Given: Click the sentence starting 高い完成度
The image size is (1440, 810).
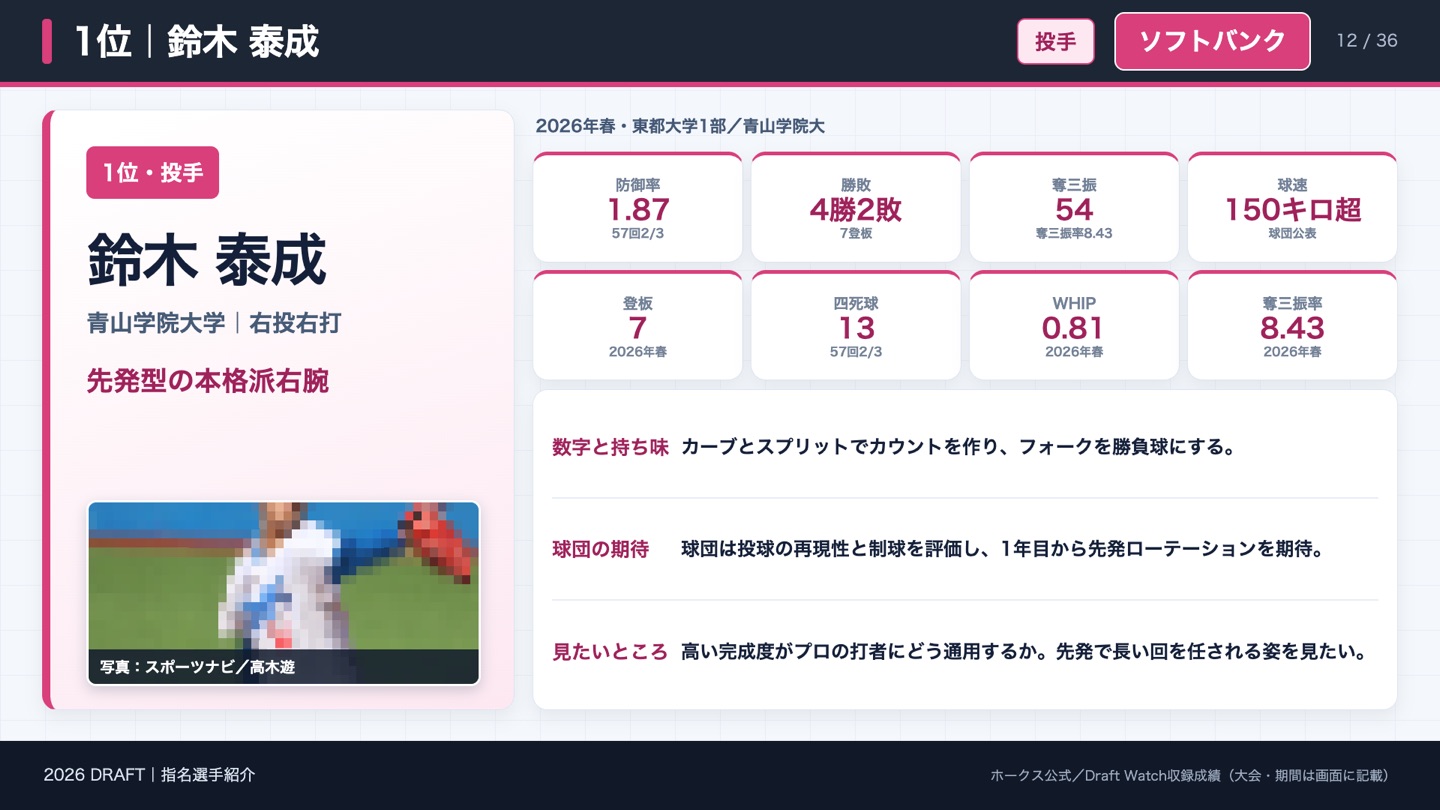Looking at the screenshot, I should (1024, 652).
